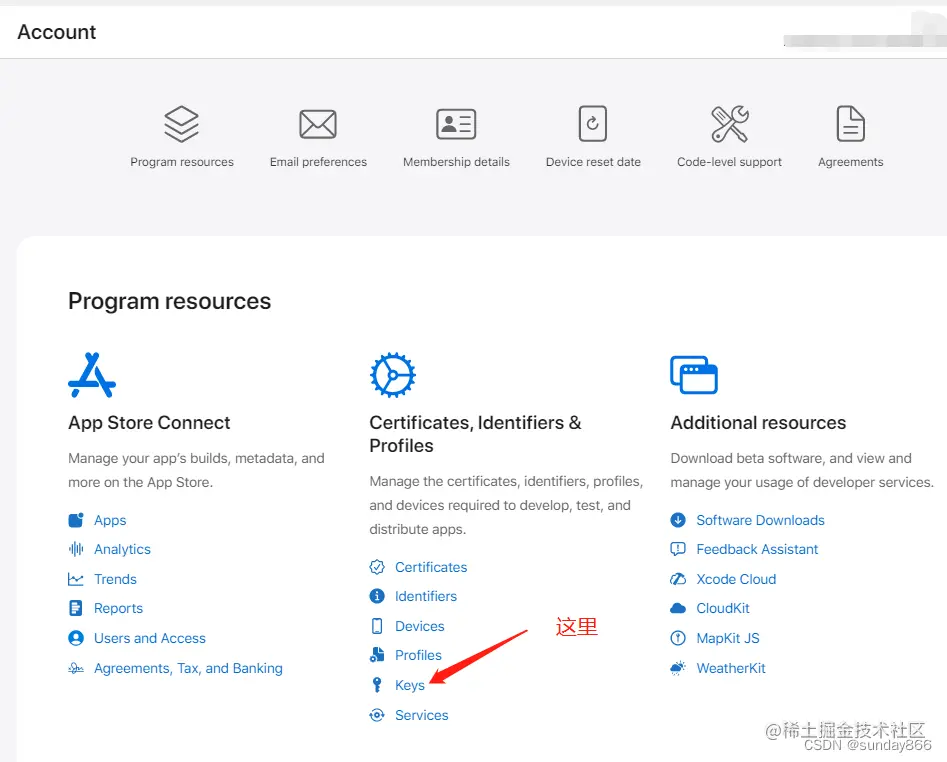Click the Users and Access person icon
This screenshot has height=762, width=947.
[x=75, y=638]
